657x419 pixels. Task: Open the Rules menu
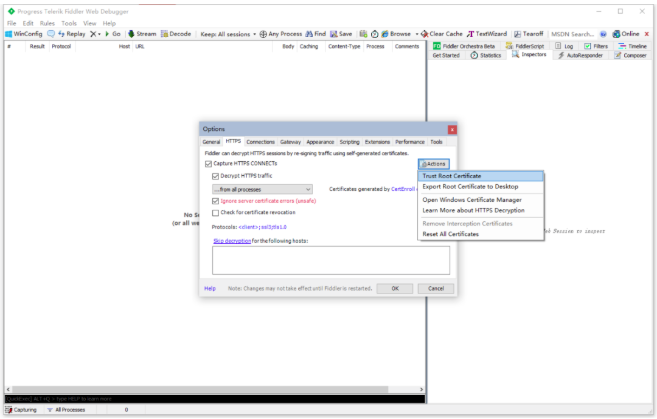[47, 23]
